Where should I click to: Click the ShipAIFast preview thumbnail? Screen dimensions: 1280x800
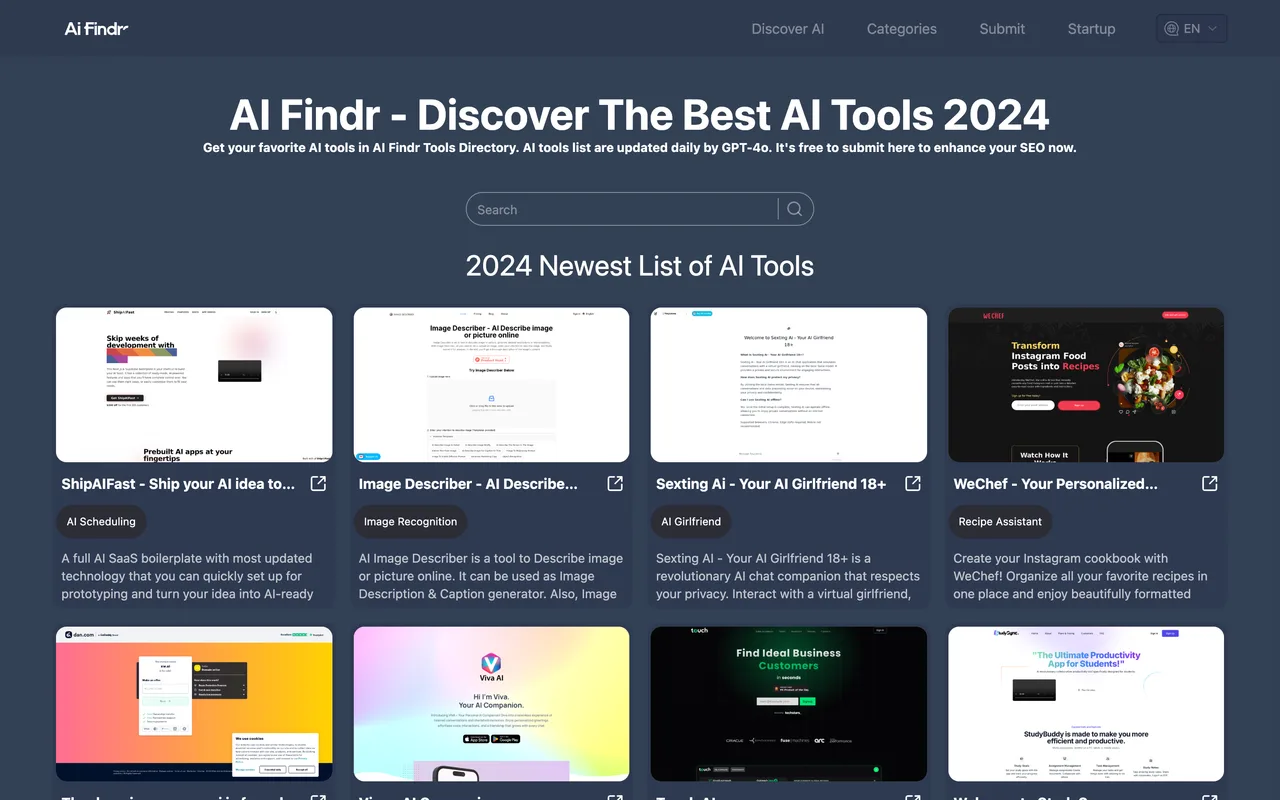pyautogui.click(x=194, y=385)
